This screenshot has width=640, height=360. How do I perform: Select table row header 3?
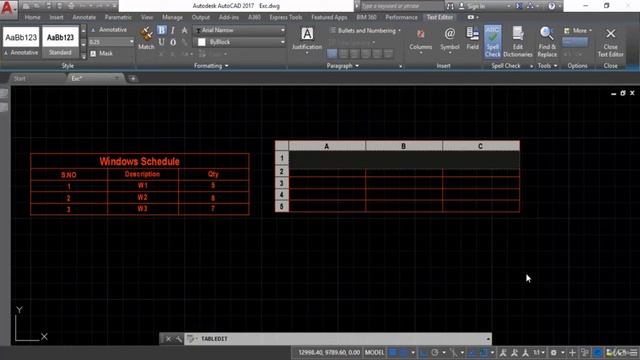pos(282,183)
